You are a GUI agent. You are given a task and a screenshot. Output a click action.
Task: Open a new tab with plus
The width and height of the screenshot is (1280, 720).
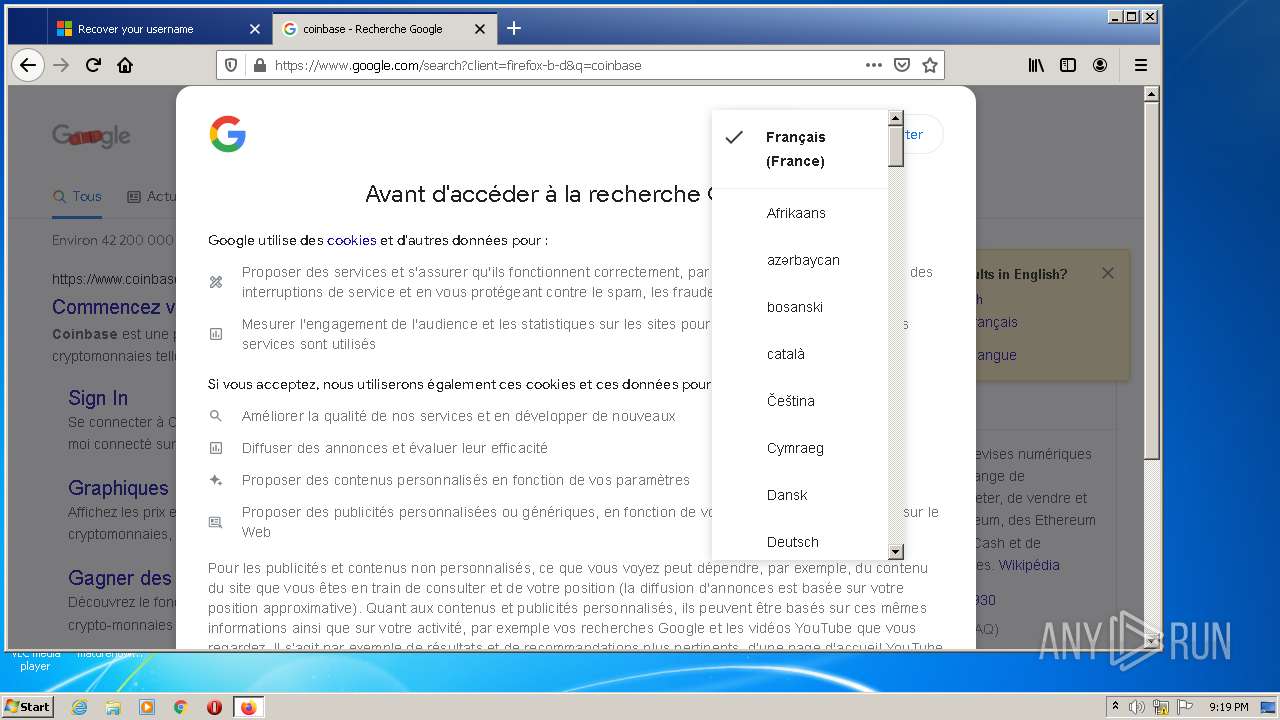tap(514, 28)
